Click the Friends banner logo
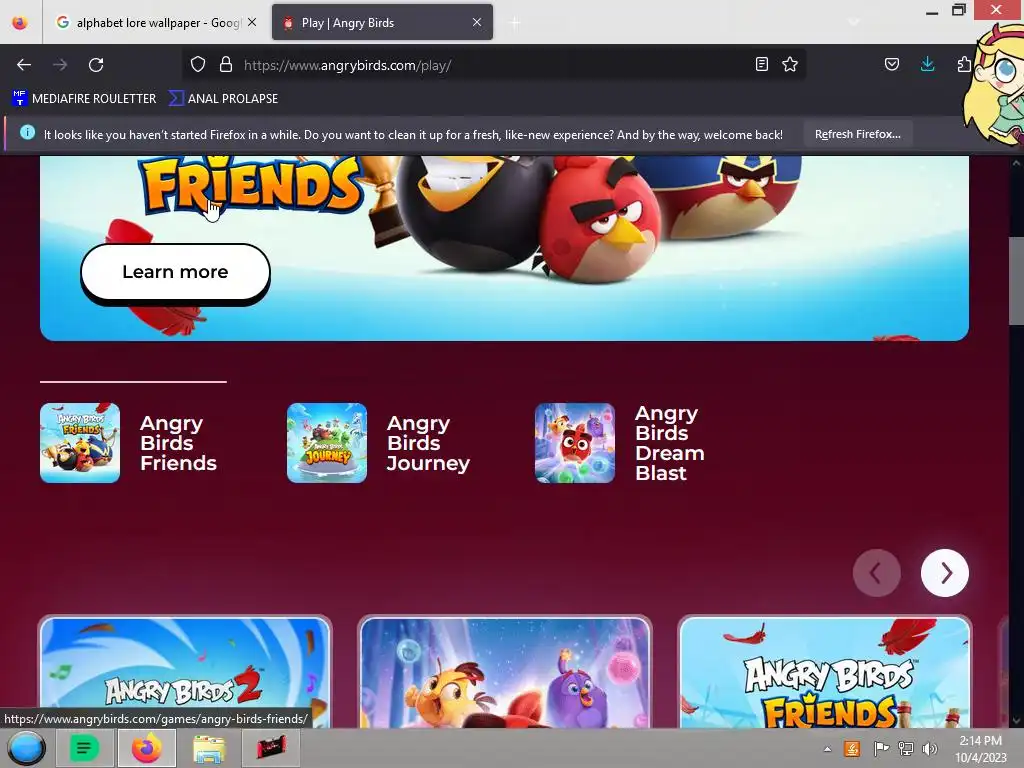 pyautogui.click(x=251, y=184)
